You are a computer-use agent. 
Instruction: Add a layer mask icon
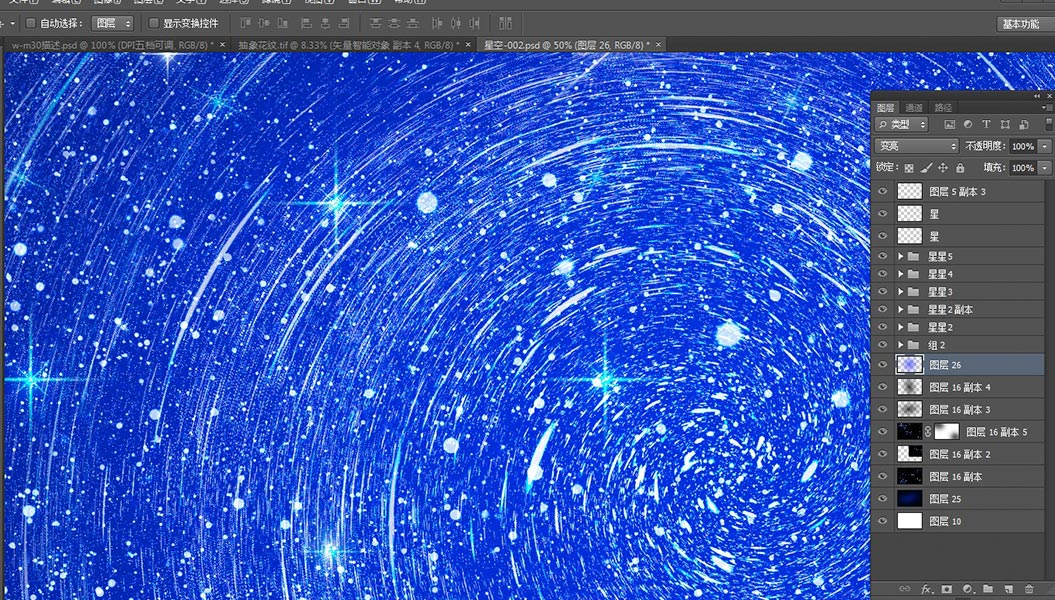(947, 589)
